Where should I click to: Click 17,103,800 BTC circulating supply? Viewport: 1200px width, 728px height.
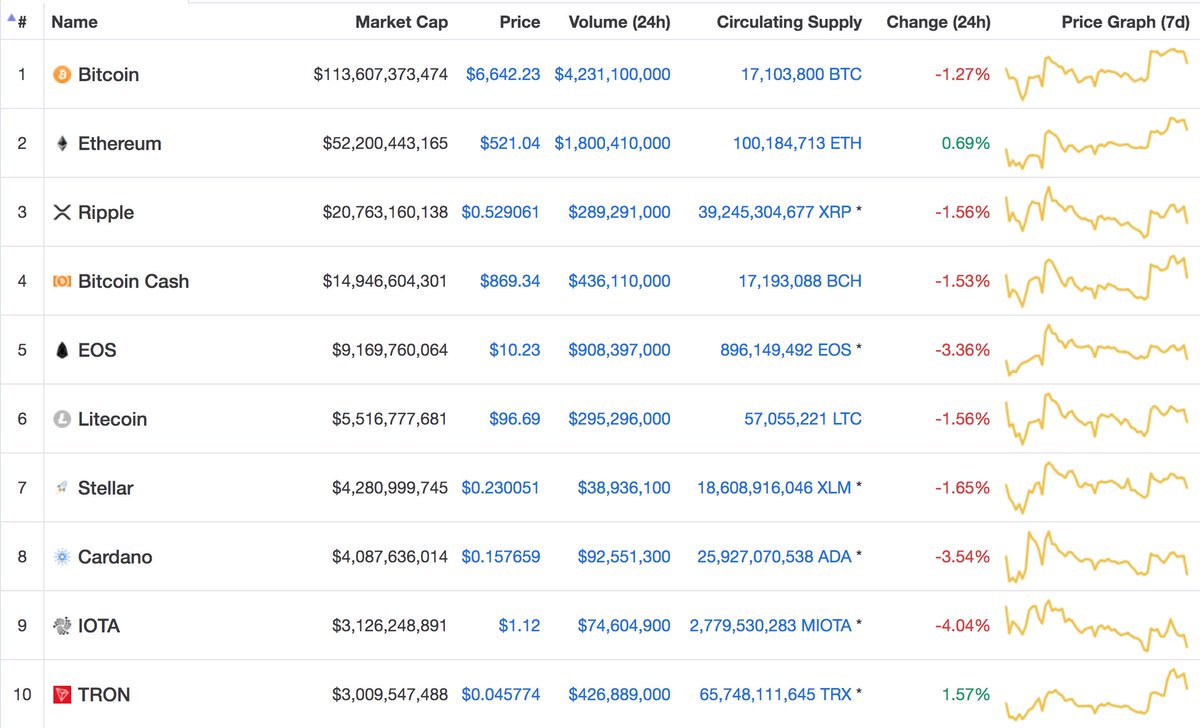point(801,75)
